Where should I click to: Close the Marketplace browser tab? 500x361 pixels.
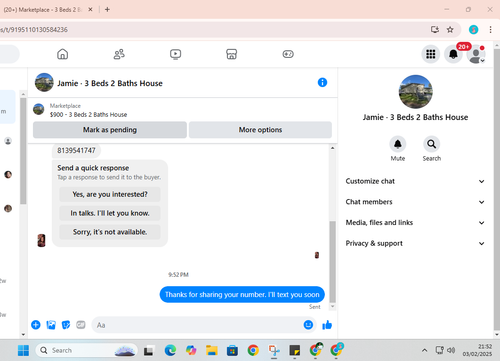(90, 10)
